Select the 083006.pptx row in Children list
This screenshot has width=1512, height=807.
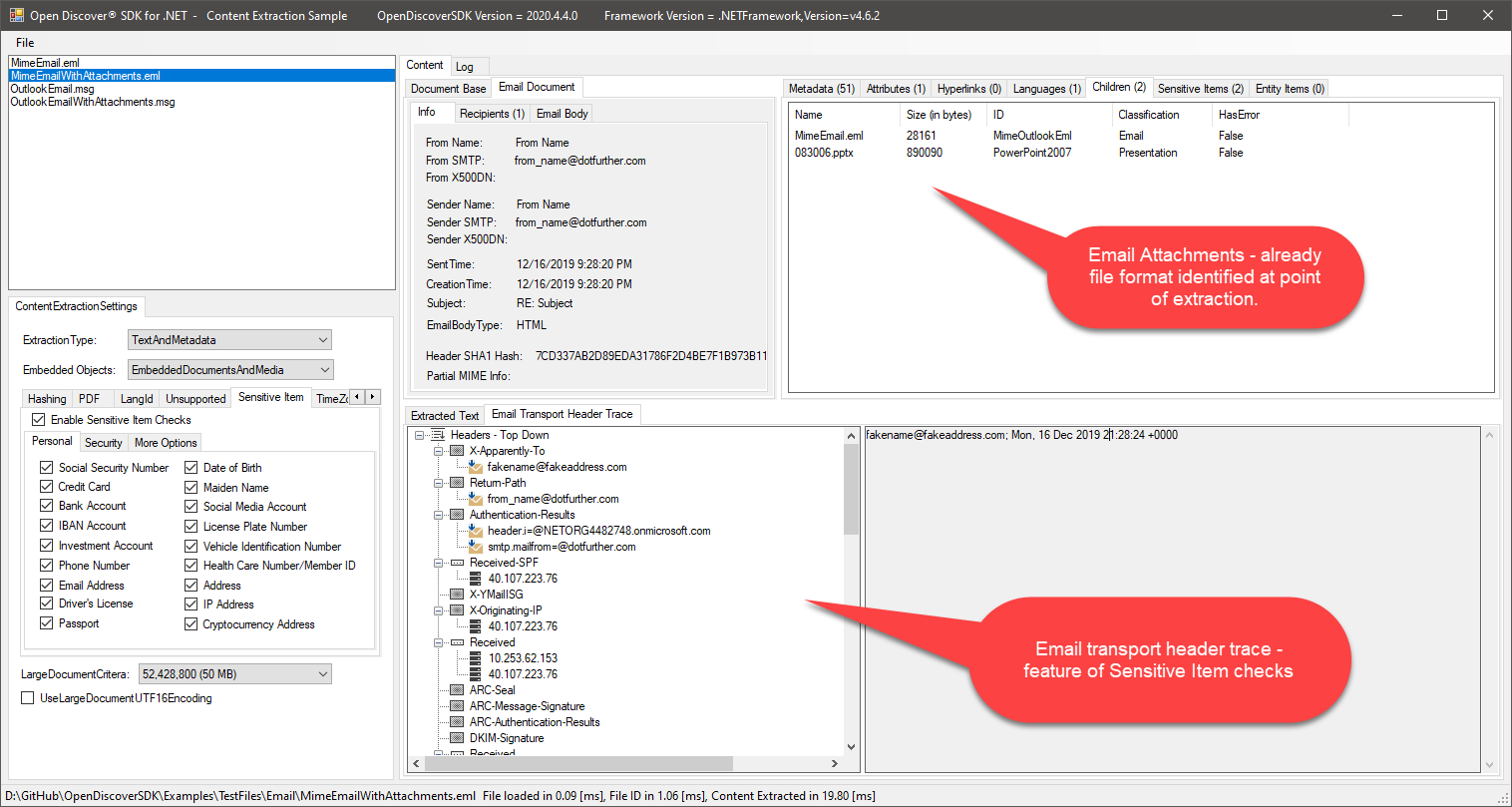(x=824, y=153)
